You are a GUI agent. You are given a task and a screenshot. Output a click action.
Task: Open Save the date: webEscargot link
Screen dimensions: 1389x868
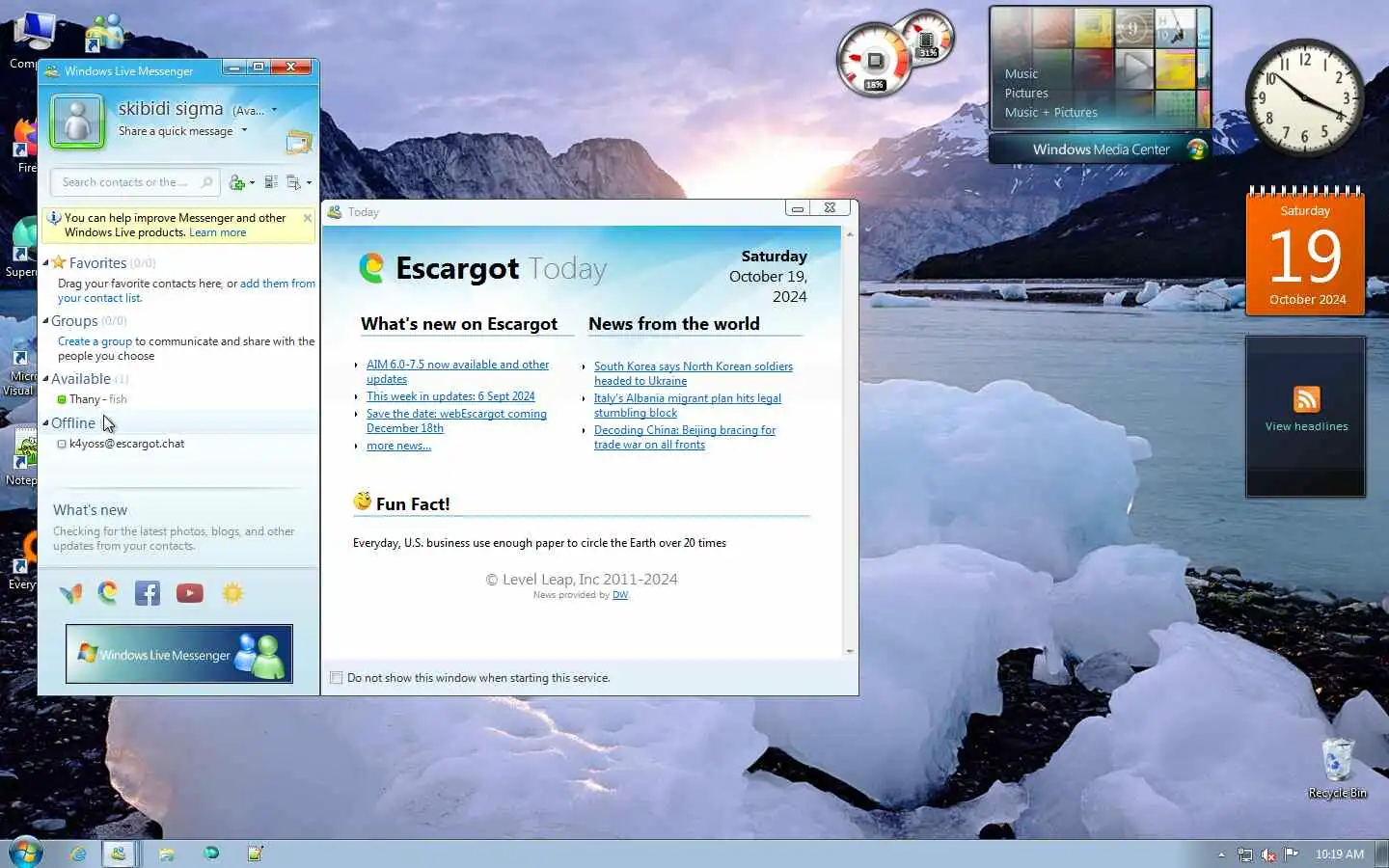click(456, 420)
